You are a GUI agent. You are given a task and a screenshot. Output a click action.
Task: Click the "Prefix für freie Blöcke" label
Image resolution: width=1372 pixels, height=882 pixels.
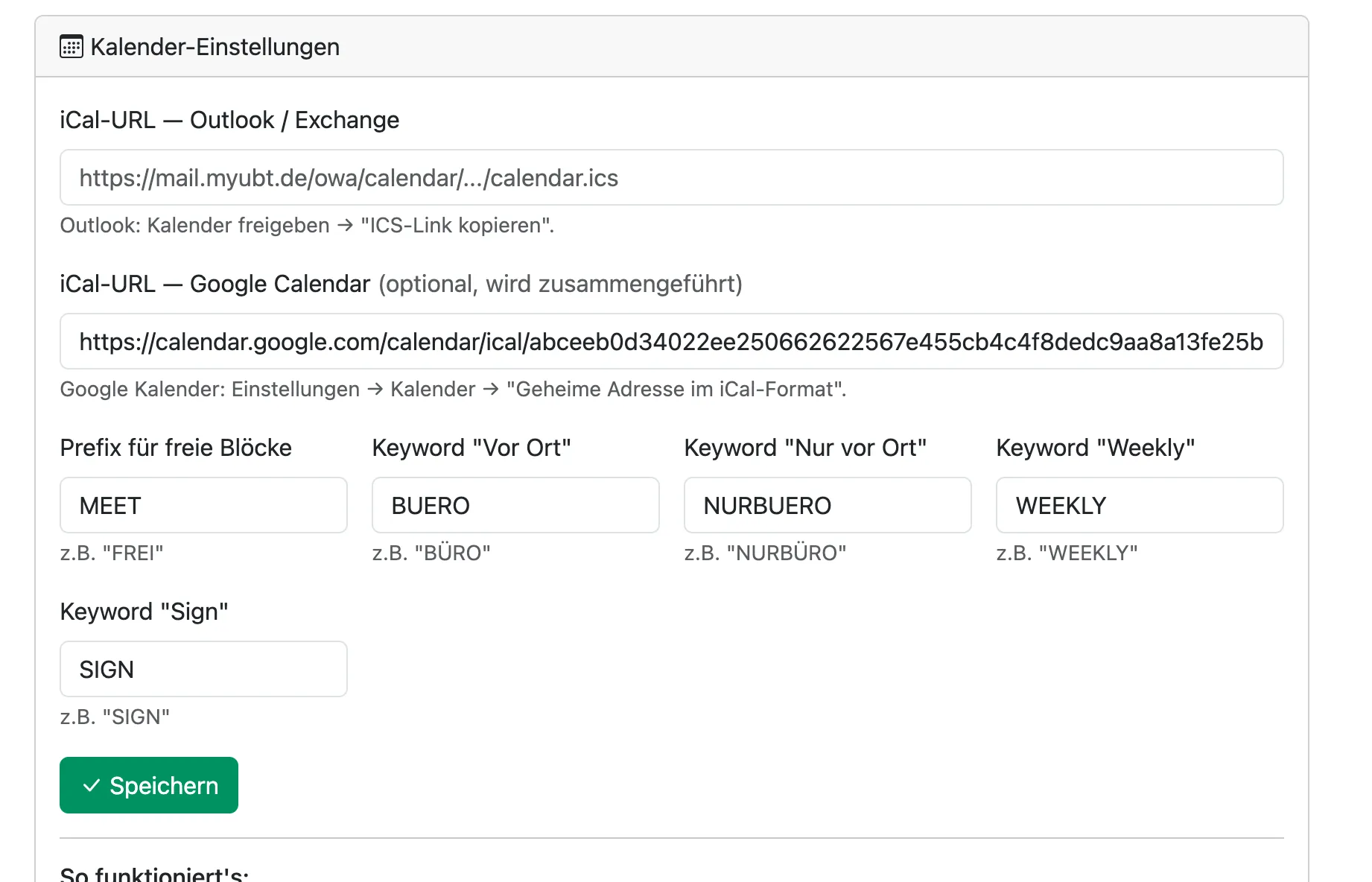[x=176, y=448]
